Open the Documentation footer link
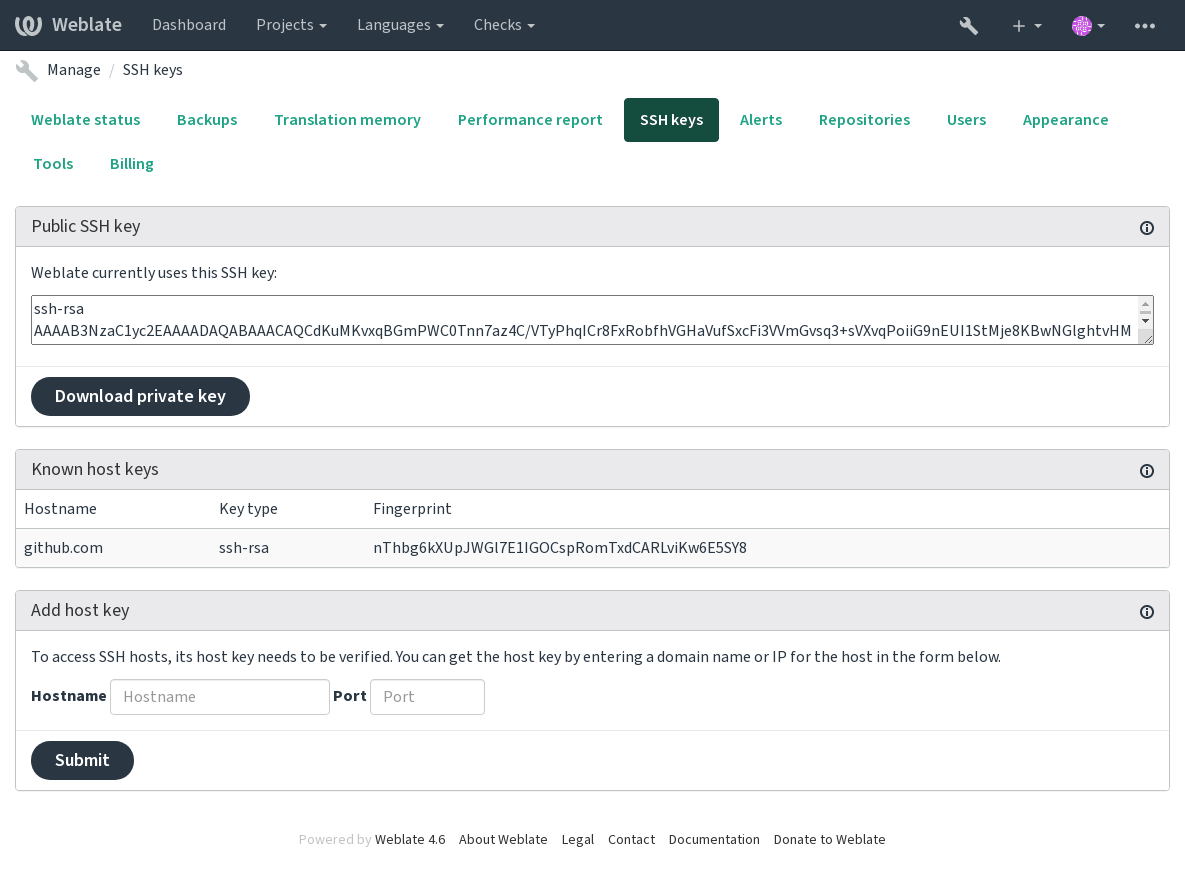The image size is (1185, 877). pyautogui.click(x=714, y=839)
